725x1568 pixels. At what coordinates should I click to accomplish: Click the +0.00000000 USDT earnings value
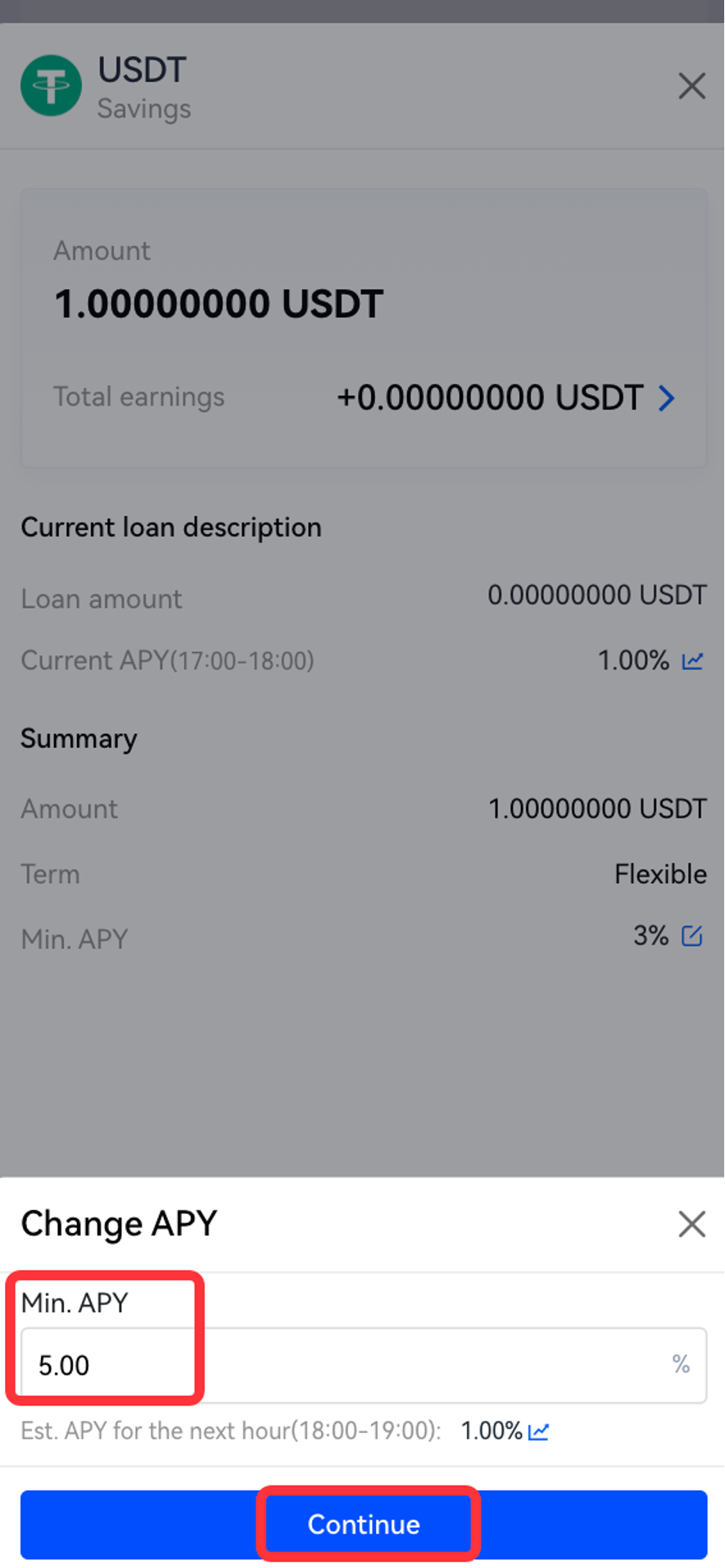pyautogui.click(x=490, y=398)
